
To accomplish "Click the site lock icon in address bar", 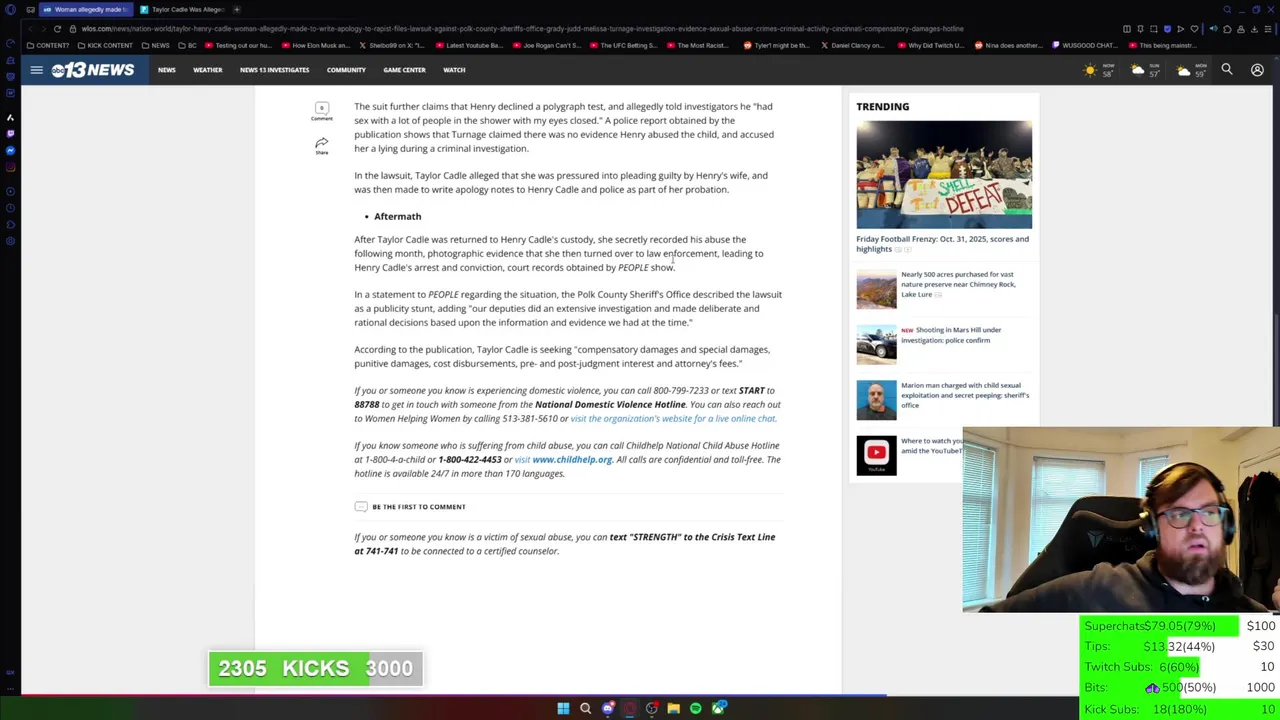I will click(72, 28).
